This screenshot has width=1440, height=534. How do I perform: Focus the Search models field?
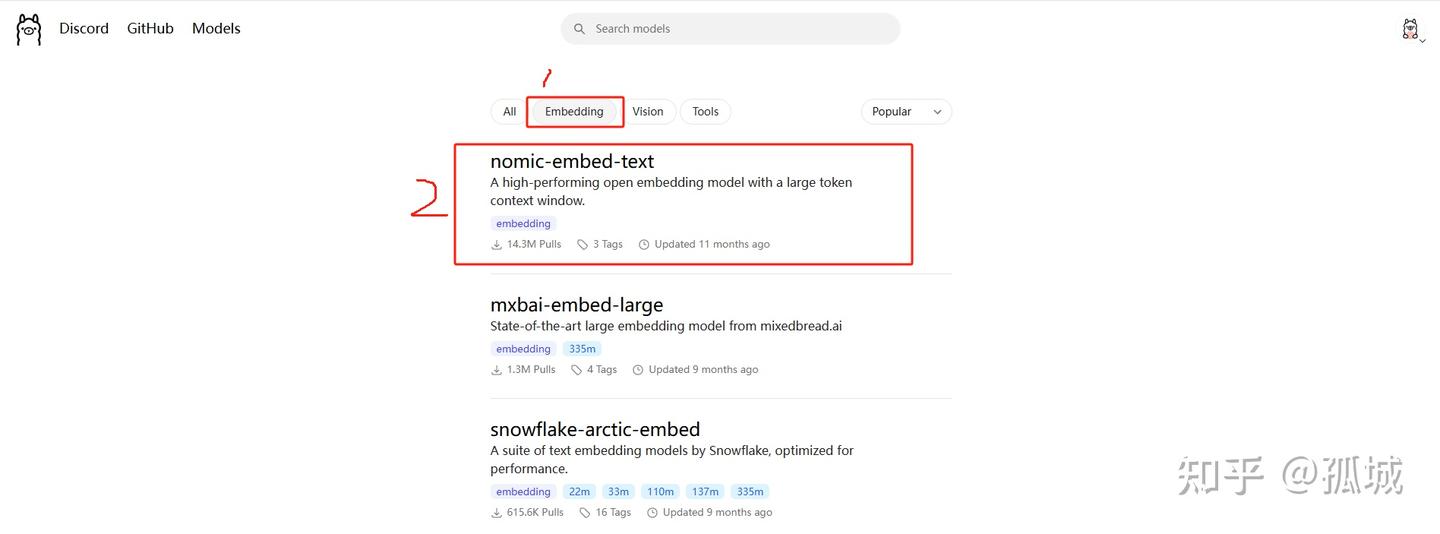point(740,29)
